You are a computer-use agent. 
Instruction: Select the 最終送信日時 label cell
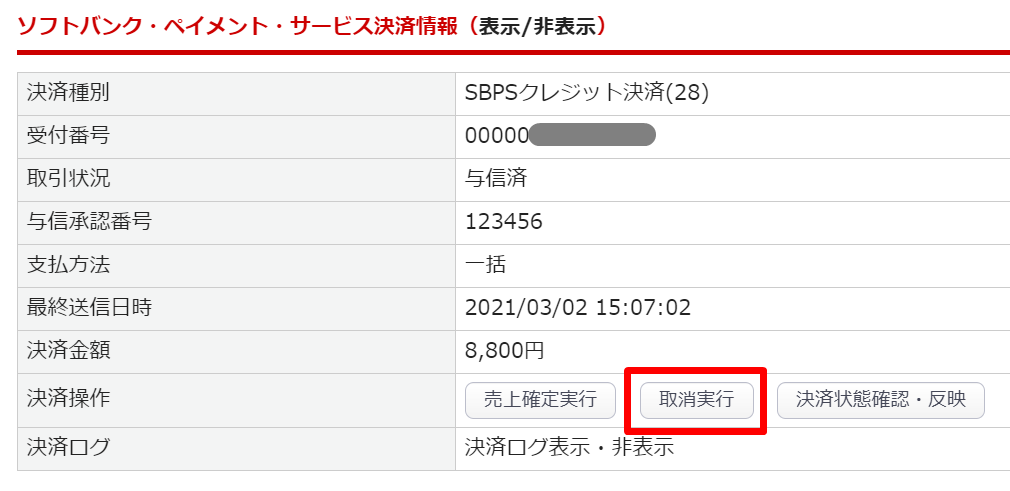90,308
